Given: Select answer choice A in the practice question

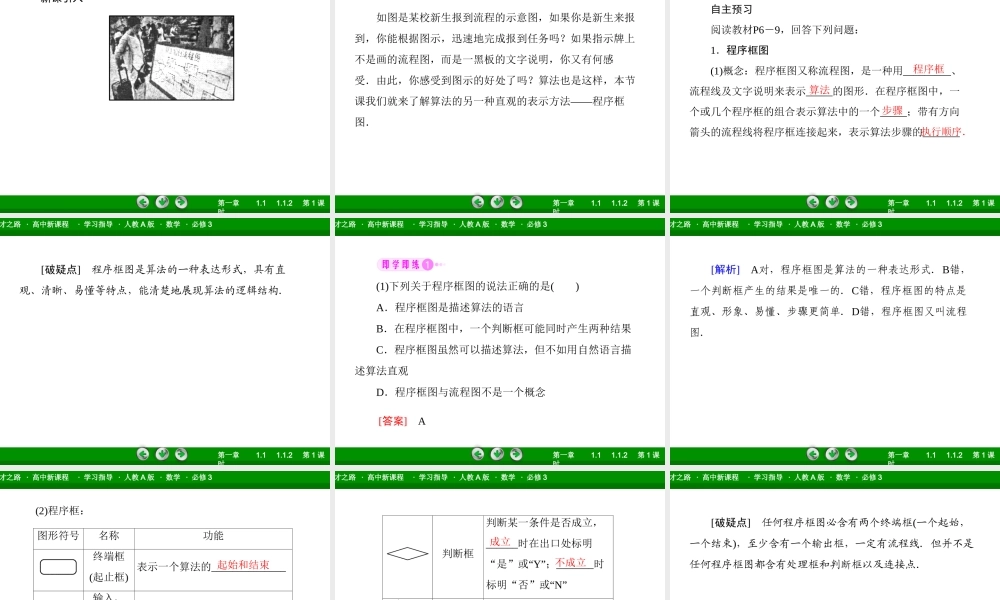Looking at the screenshot, I should coord(380,307).
